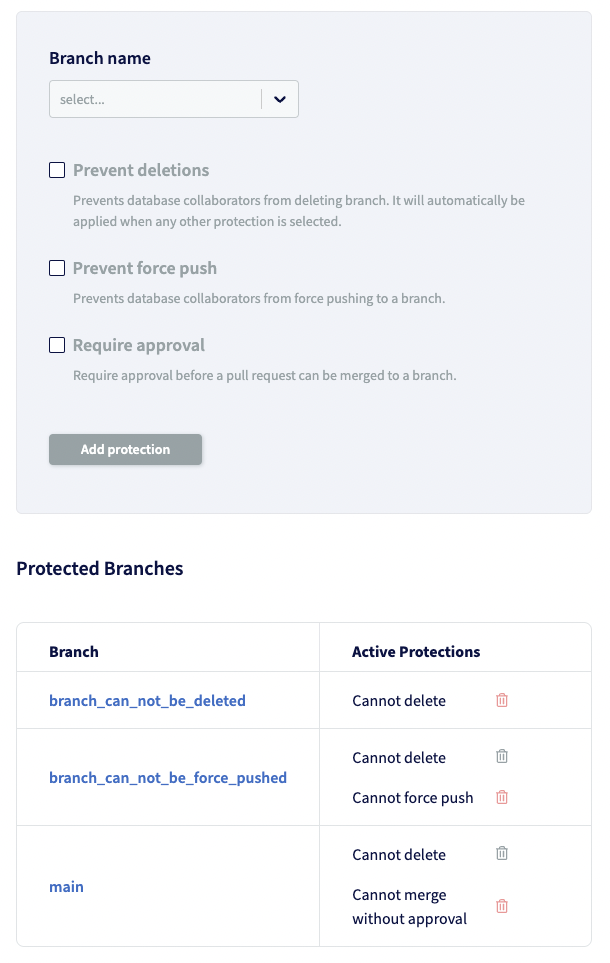Open the branch_can_not_be_deleted branch link

tap(147, 700)
